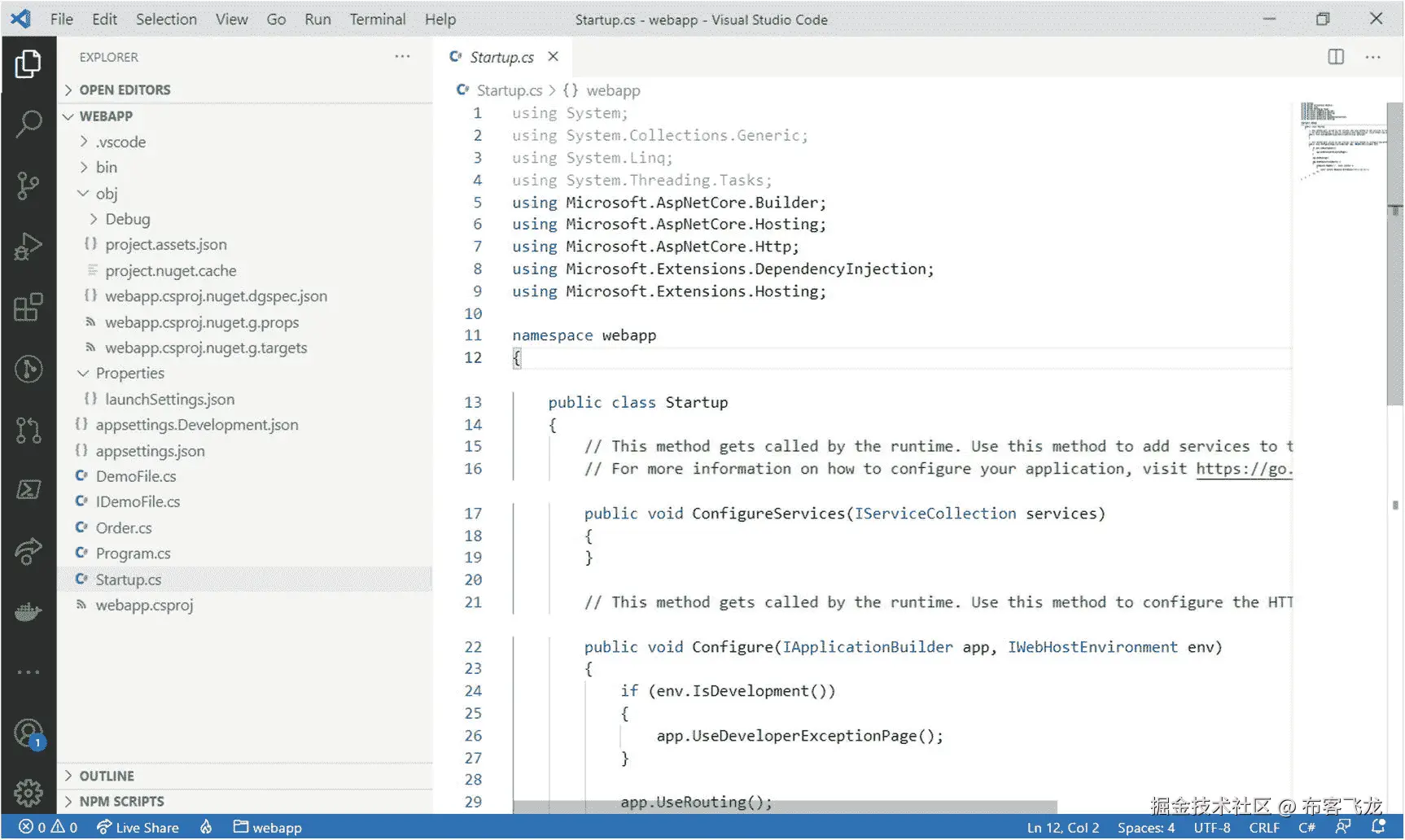
Task: Close the Startup.cs editor tab
Action: (554, 56)
